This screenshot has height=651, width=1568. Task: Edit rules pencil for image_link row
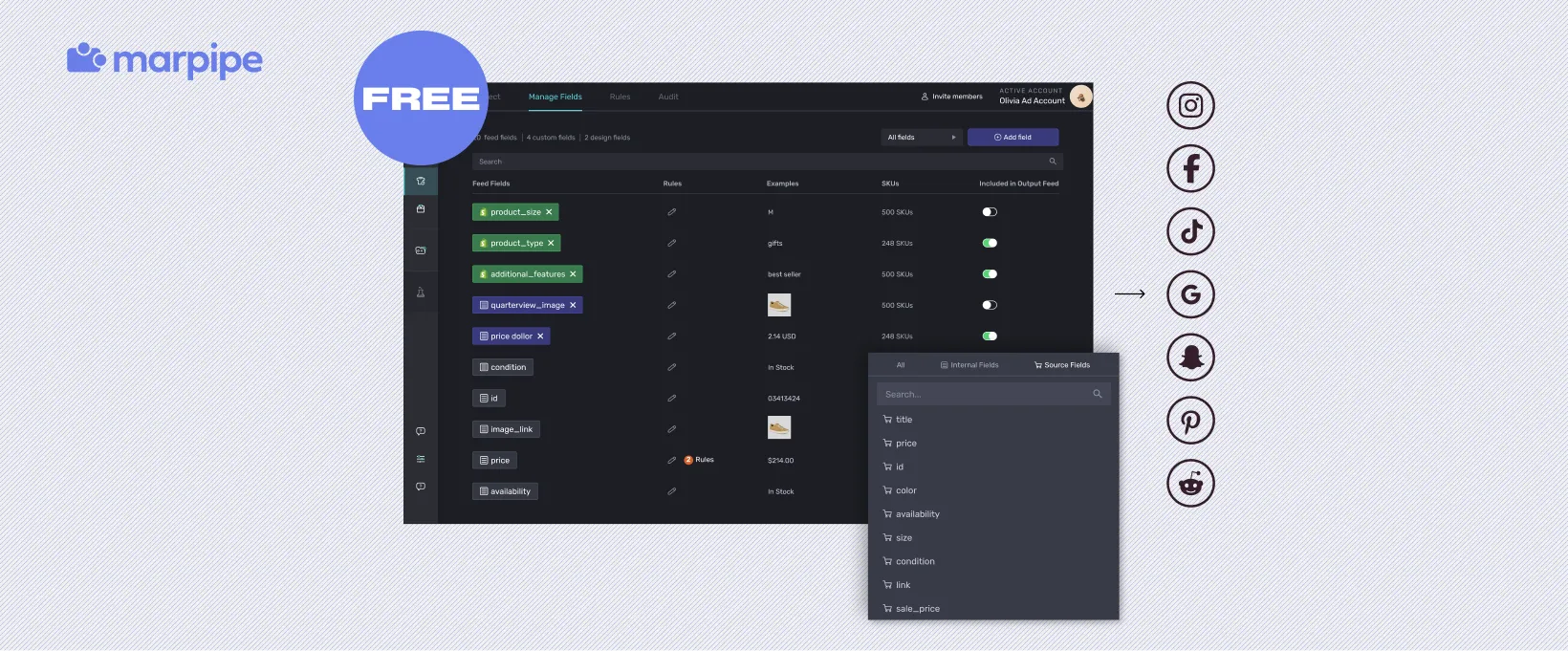pyautogui.click(x=671, y=429)
